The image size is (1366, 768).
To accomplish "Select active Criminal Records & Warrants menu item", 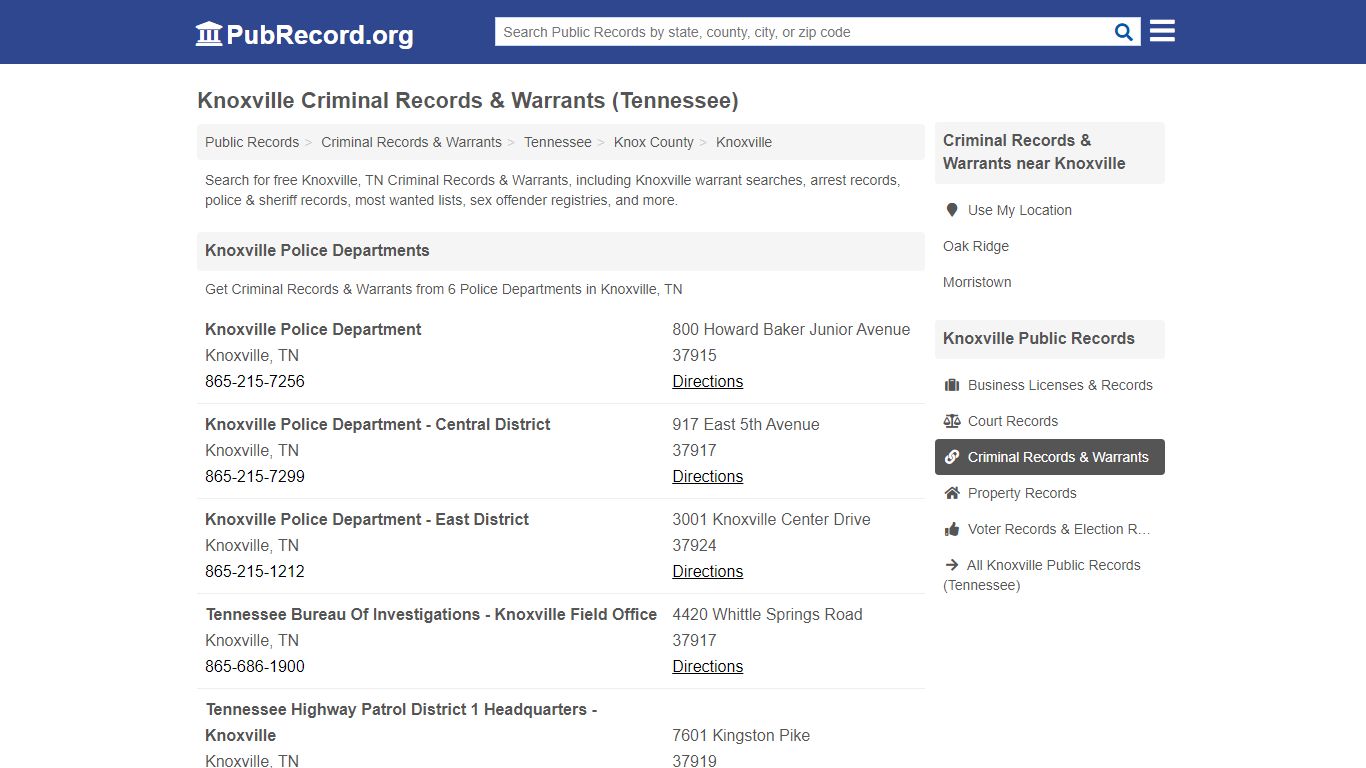I will click(x=1050, y=457).
